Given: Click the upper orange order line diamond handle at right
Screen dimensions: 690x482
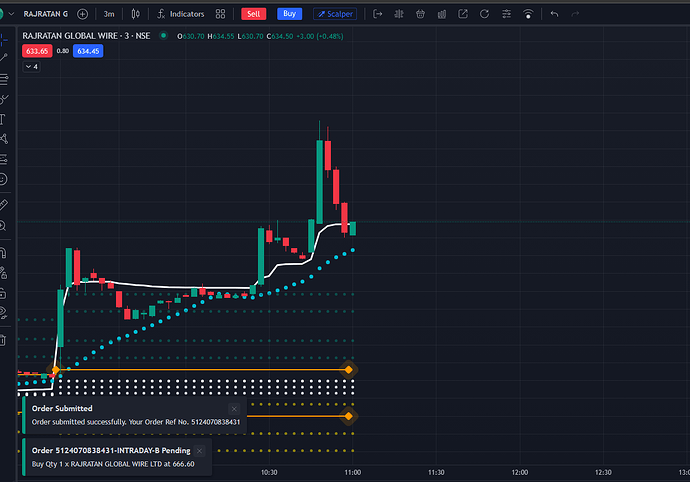Looking at the screenshot, I should point(349,370).
